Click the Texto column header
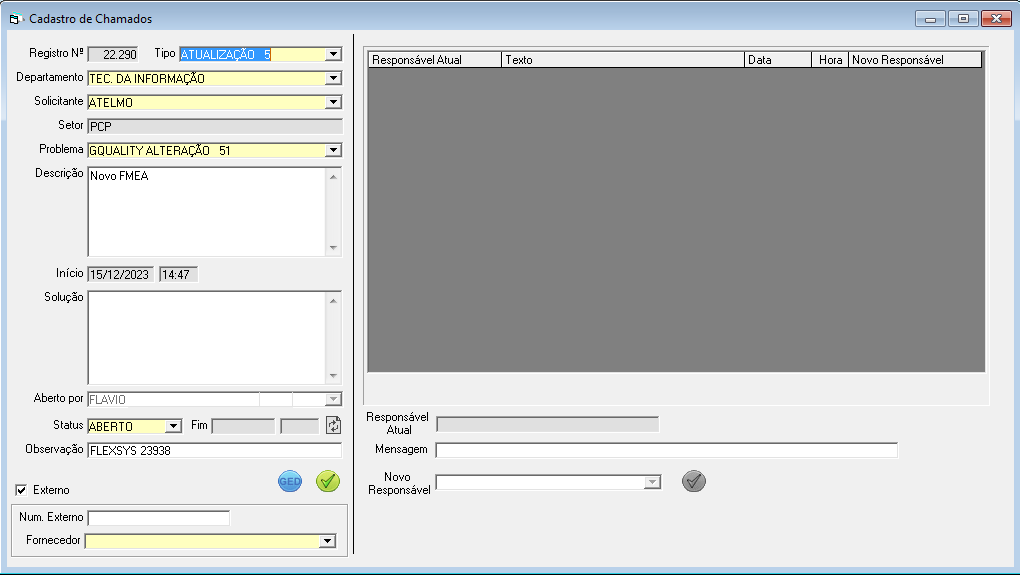1020x575 pixels. (x=623, y=60)
